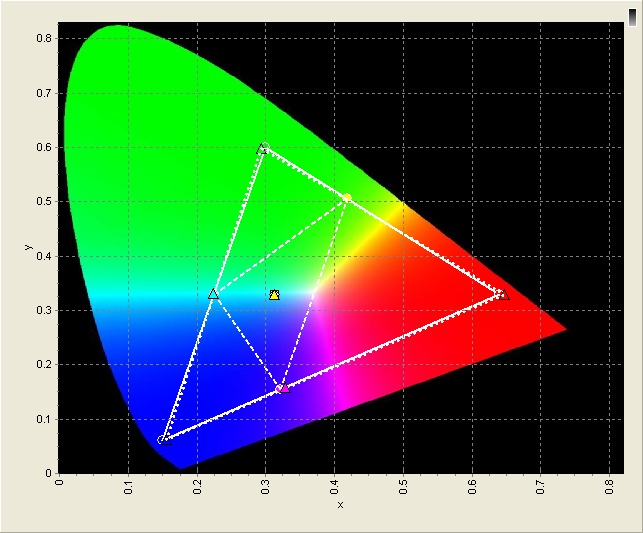Click the 0.8 tick on the y axis

pos(46,38)
